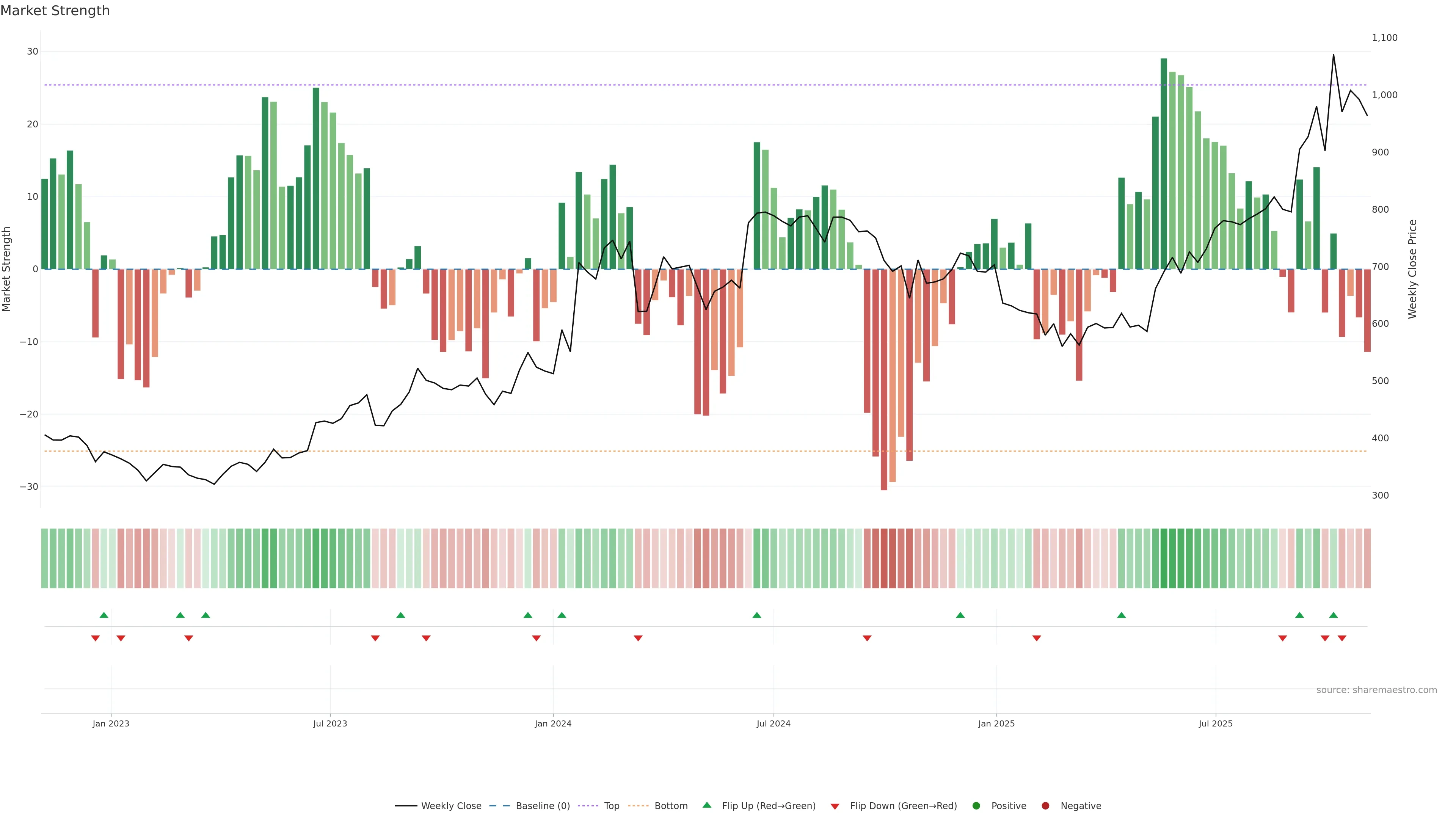This screenshot has height=819, width=1456.
Task: Click the flip-down triangle just after Jan 2025
Action: click(x=1037, y=638)
